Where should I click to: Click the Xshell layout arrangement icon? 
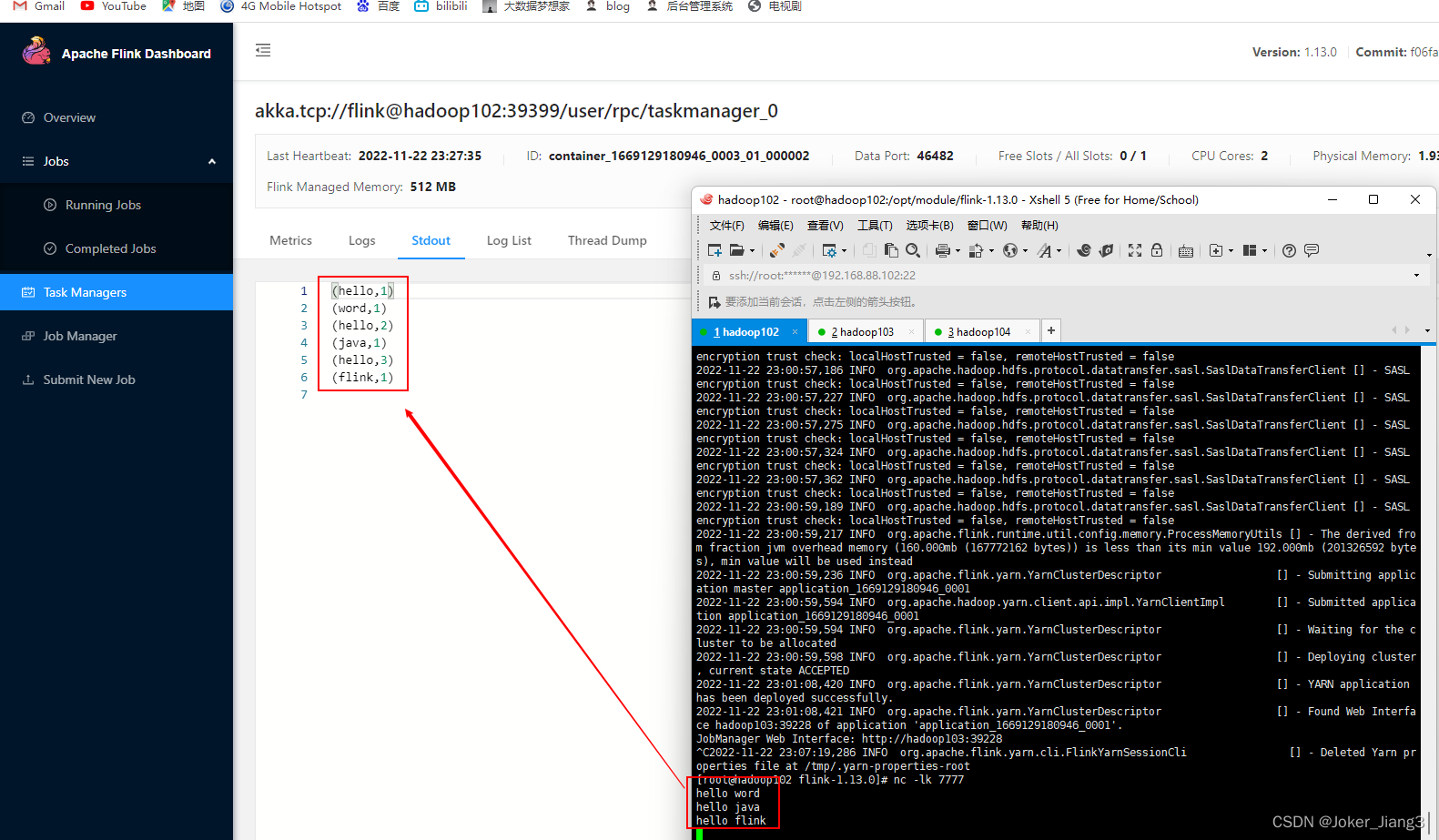(1250, 250)
